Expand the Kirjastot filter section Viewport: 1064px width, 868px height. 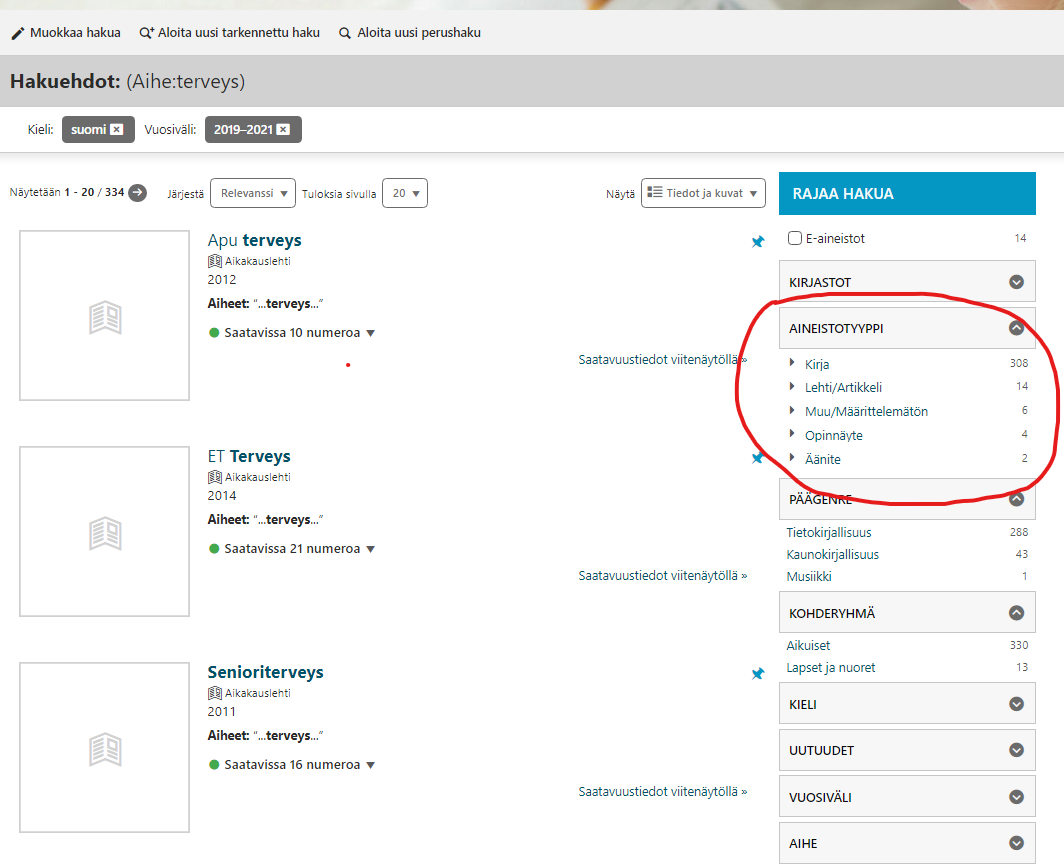1016,282
